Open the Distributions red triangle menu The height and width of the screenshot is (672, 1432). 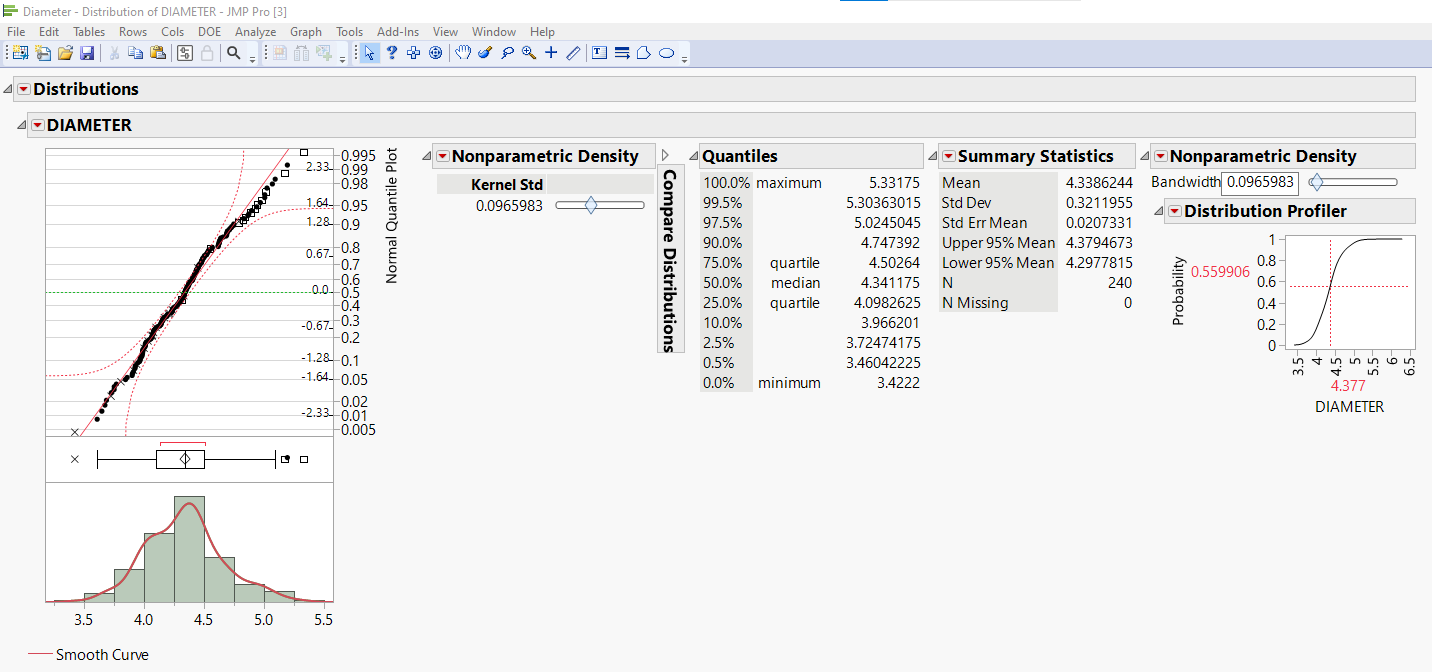pos(22,89)
